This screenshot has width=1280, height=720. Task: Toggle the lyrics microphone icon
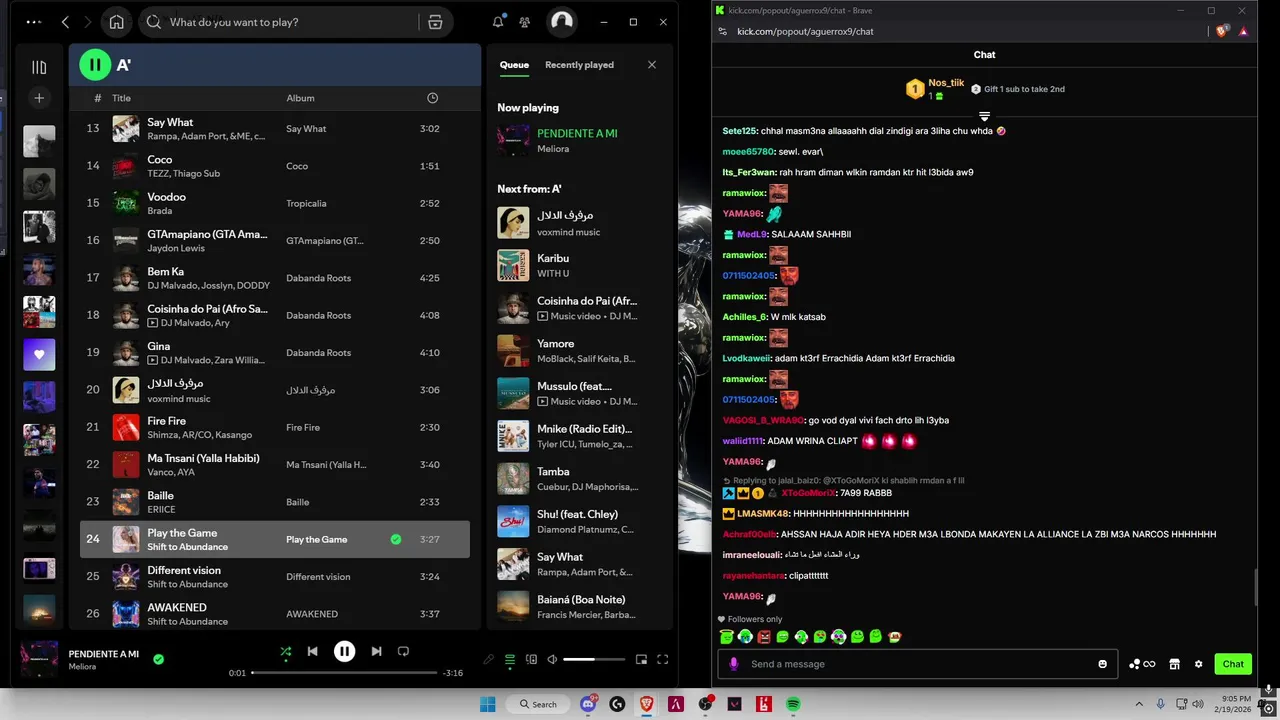(x=488, y=659)
